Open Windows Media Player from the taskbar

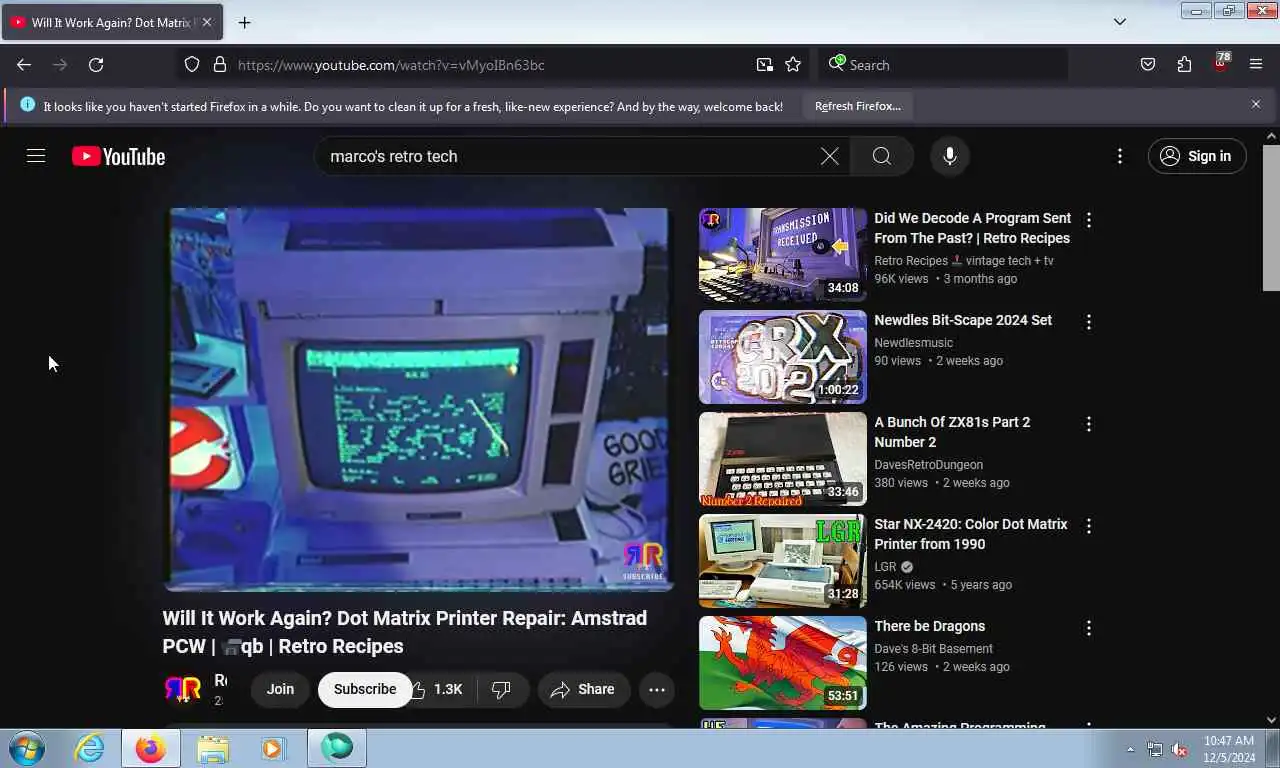coord(272,748)
